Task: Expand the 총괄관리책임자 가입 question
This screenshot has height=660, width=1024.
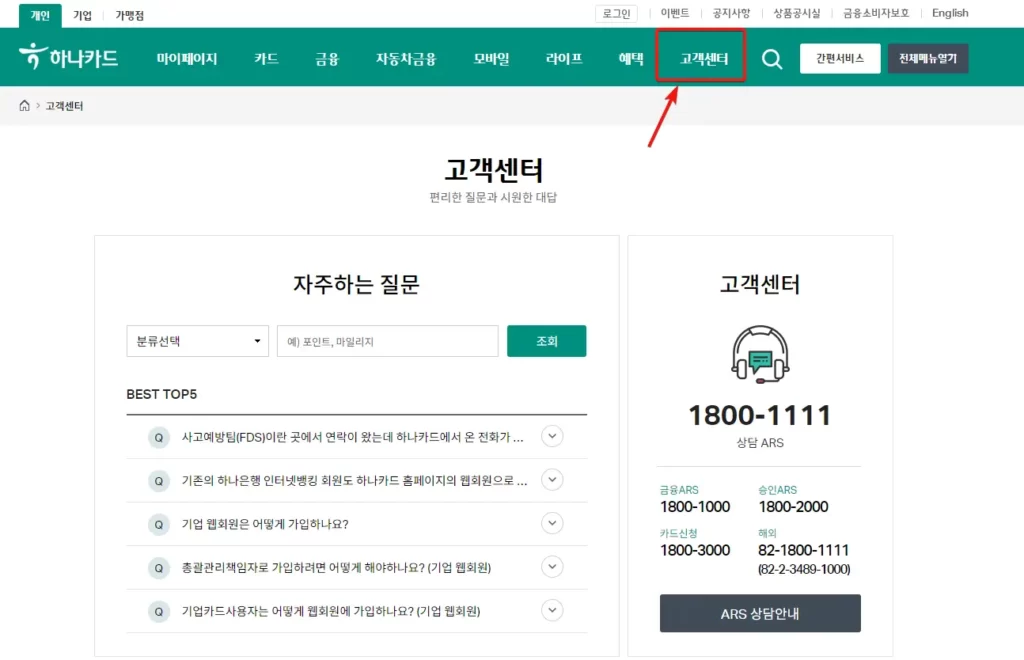Action: click(x=552, y=567)
